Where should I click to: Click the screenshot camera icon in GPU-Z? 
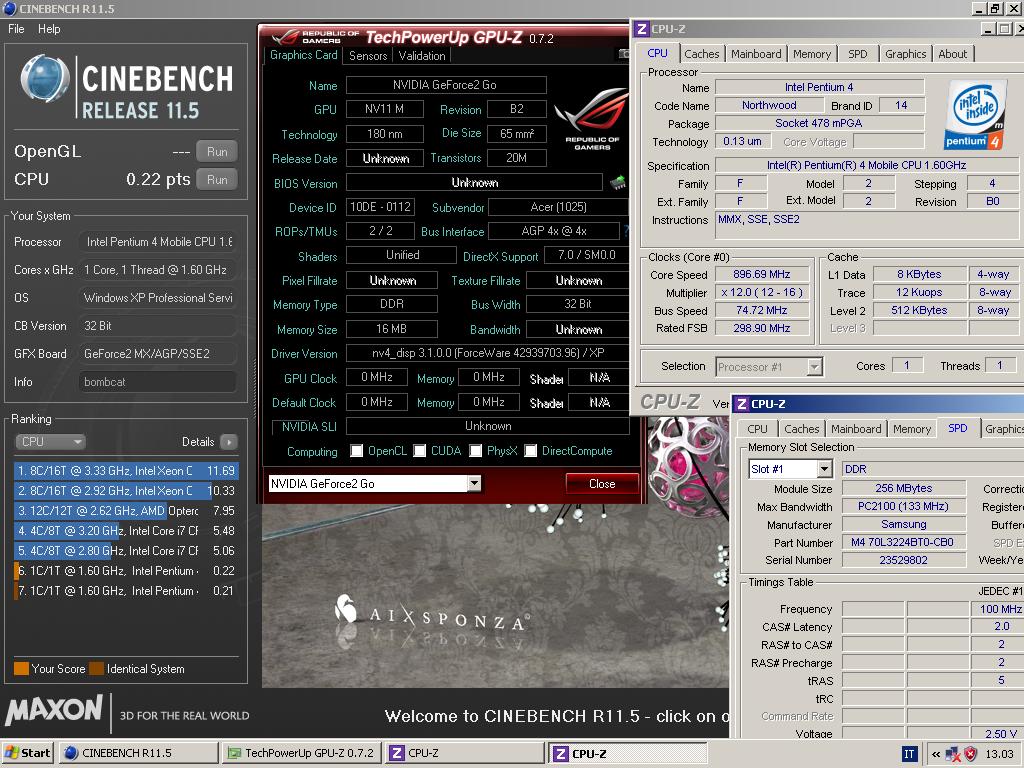point(624,54)
